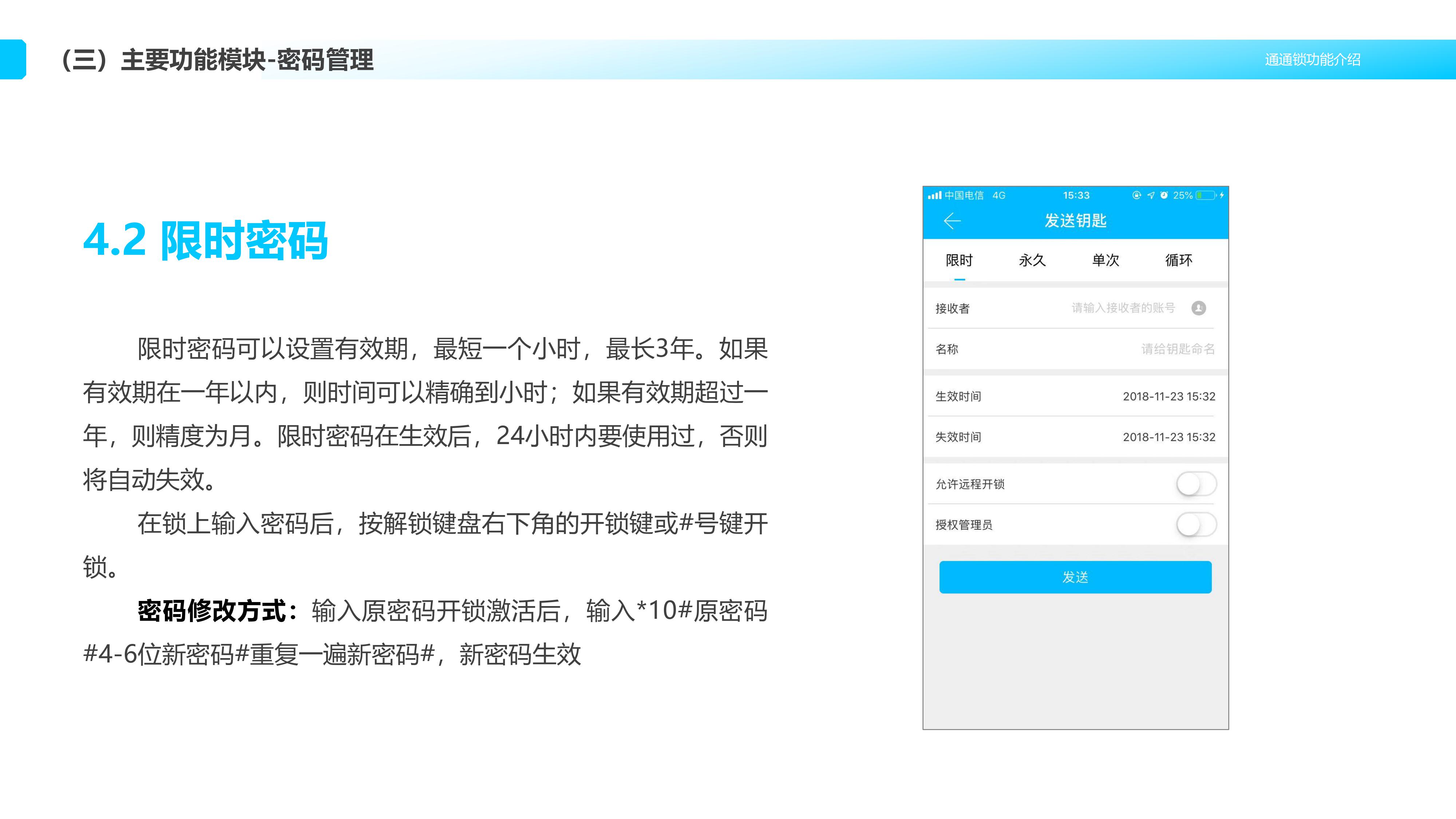Click the location arrow status icon

tap(1151, 195)
